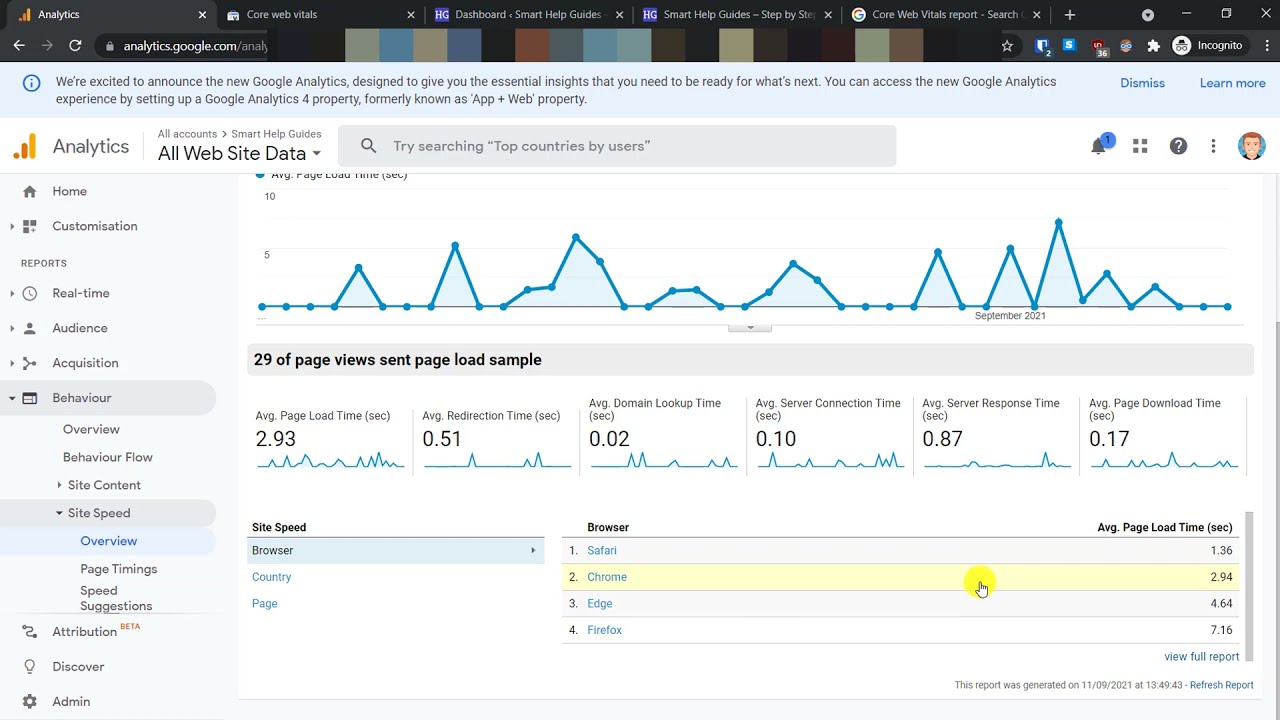
Task: Click the help question mark icon
Action: [x=1179, y=147]
